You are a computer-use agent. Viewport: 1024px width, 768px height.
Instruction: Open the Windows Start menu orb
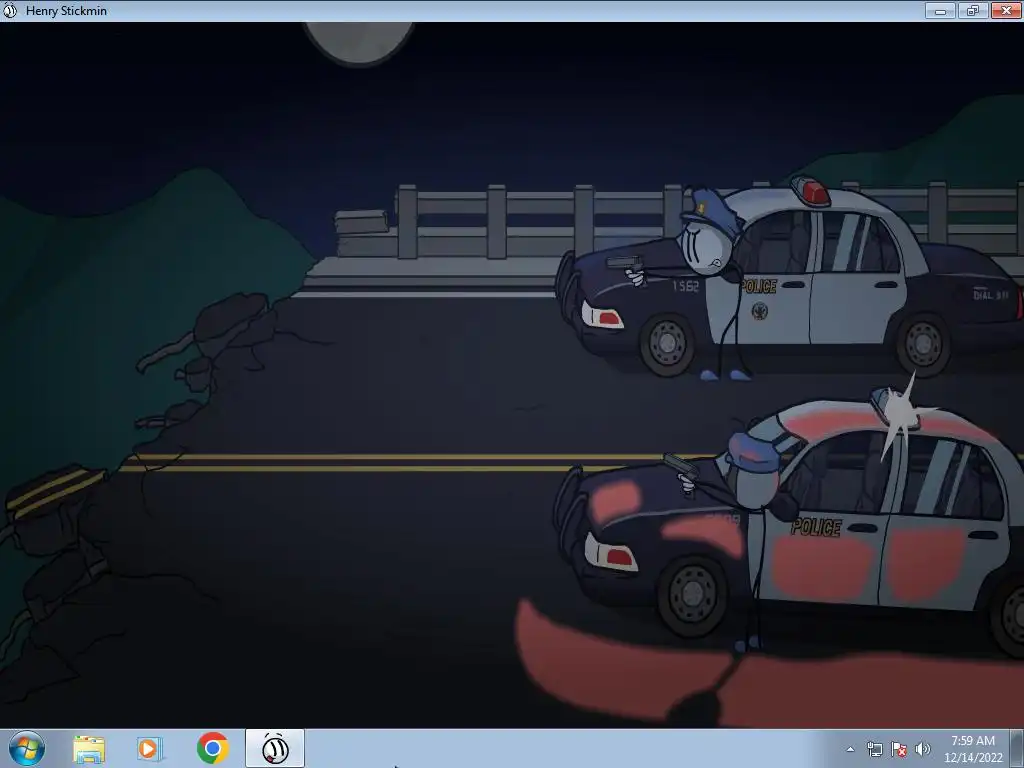pyautogui.click(x=27, y=748)
